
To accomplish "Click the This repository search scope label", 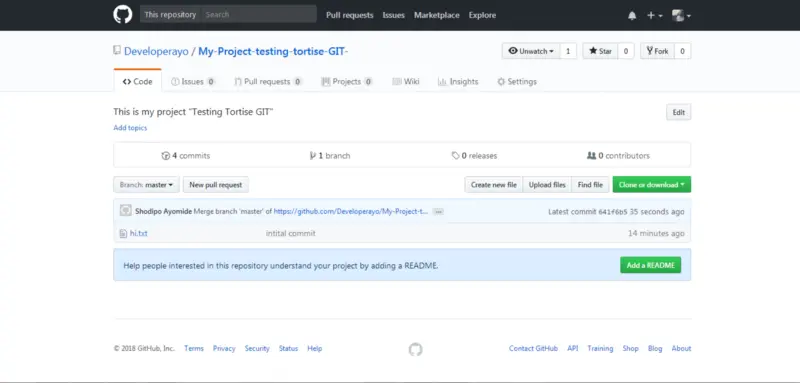I will point(170,15).
